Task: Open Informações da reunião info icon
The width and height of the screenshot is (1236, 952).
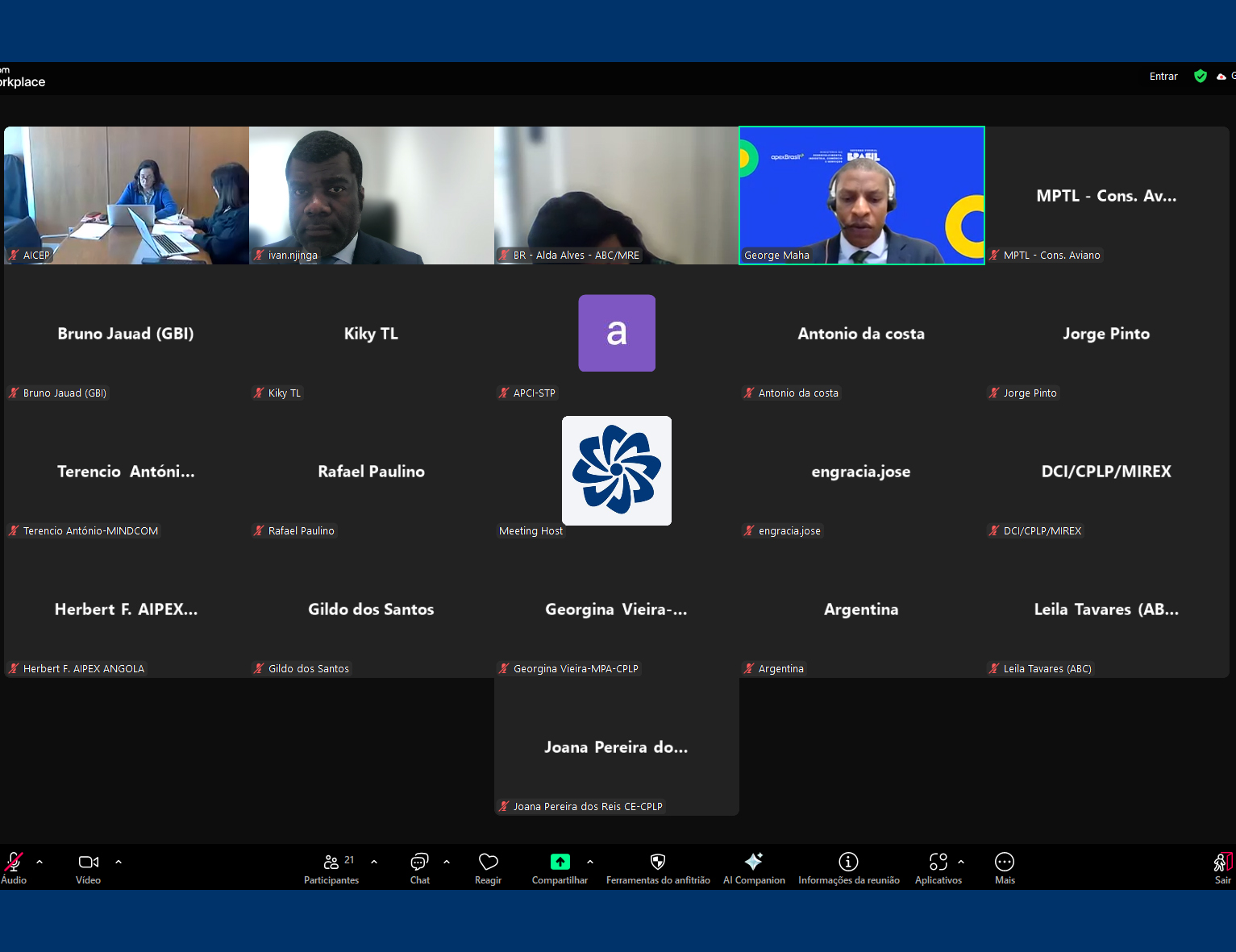Action: (x=848, y=863)
